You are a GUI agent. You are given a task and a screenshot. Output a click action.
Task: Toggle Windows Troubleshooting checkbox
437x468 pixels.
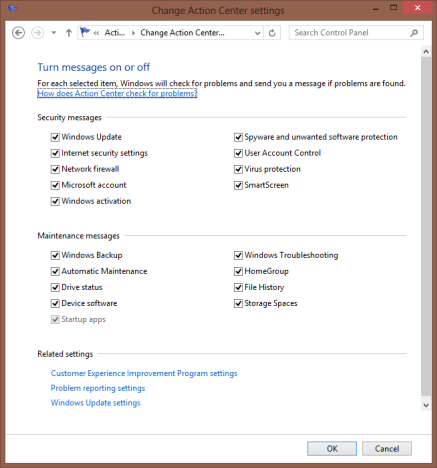tap(238, 255)
